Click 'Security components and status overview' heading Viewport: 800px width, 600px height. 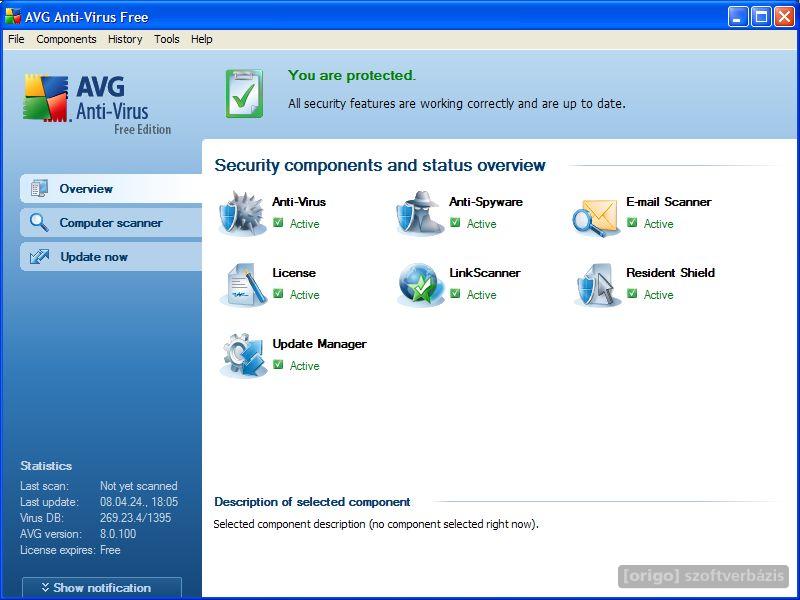pos(380,165)
